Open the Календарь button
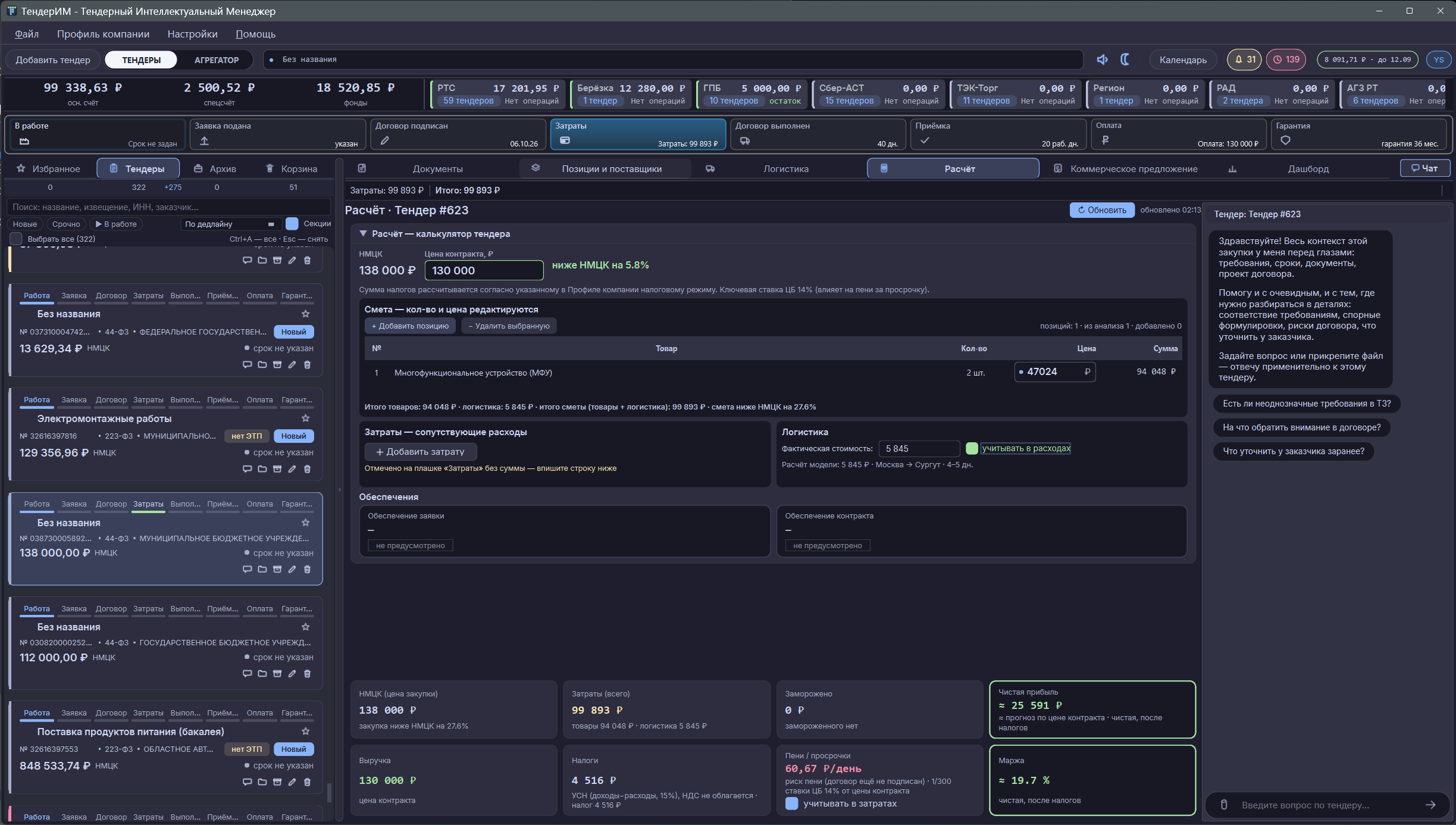Image resolution: width=1456 pixels, height=825 pixels. 1183,60
